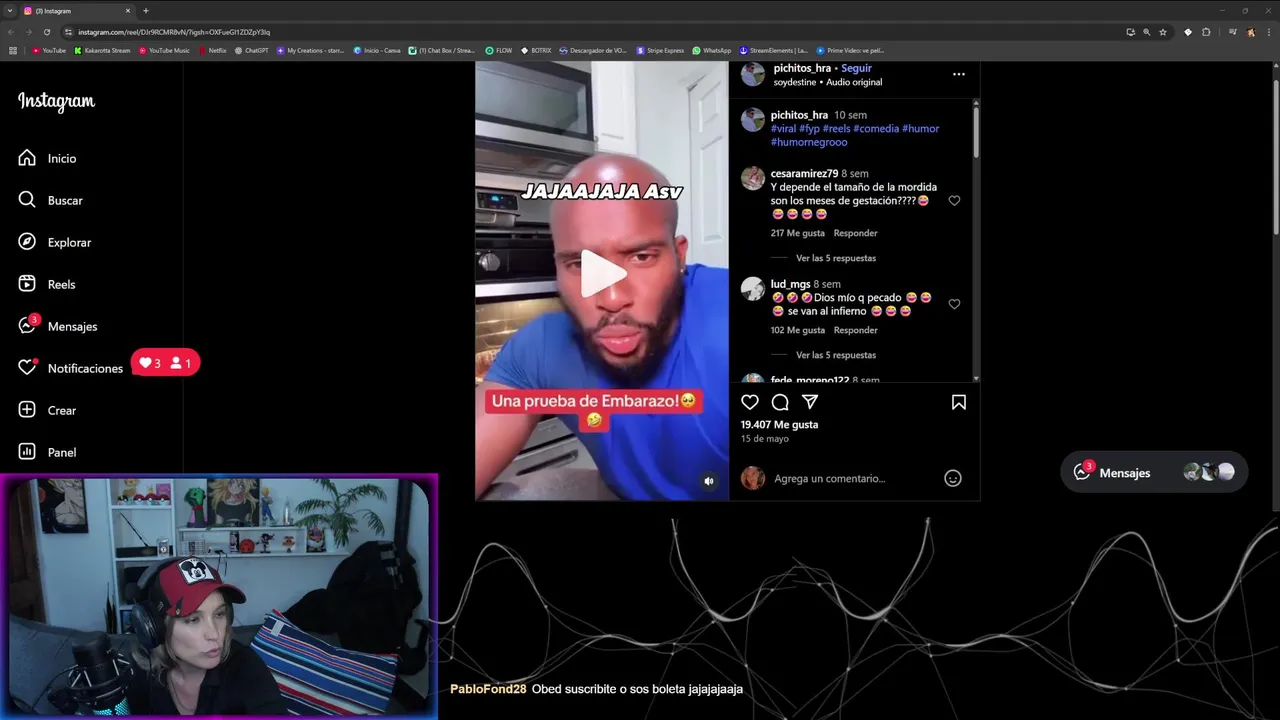Open lud_mgs commenter avatar
The height and width of the screenshot is (720, 1280).
[x=752, y=289]
